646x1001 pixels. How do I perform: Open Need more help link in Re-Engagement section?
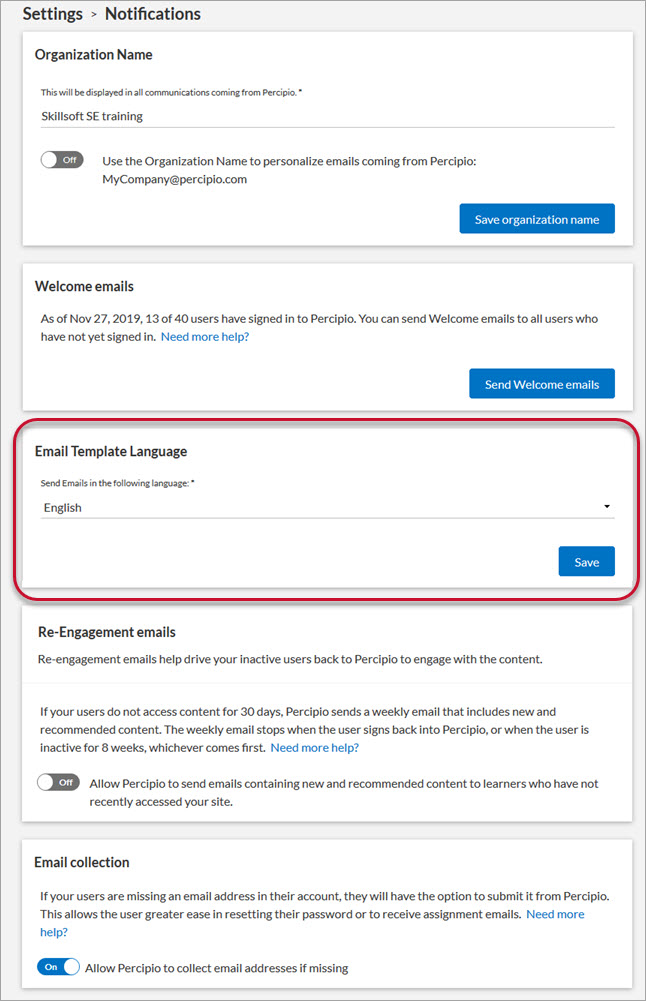click(315, 747)
